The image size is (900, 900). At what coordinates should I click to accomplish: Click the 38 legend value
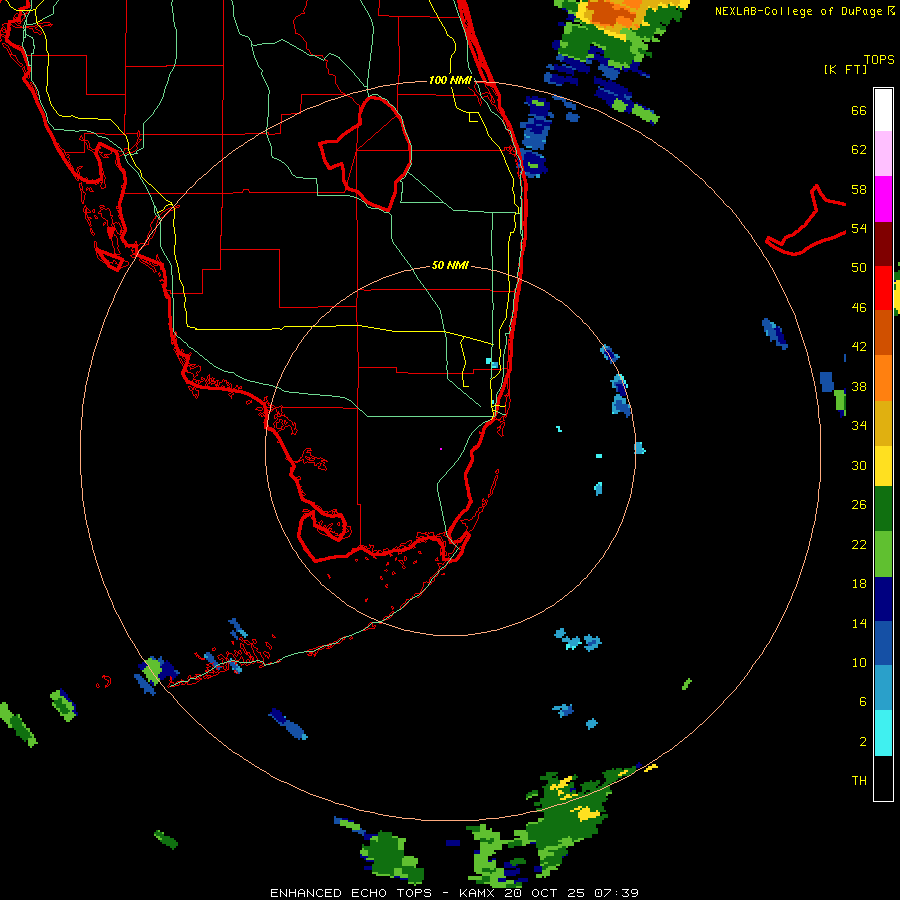click(859, 386)
